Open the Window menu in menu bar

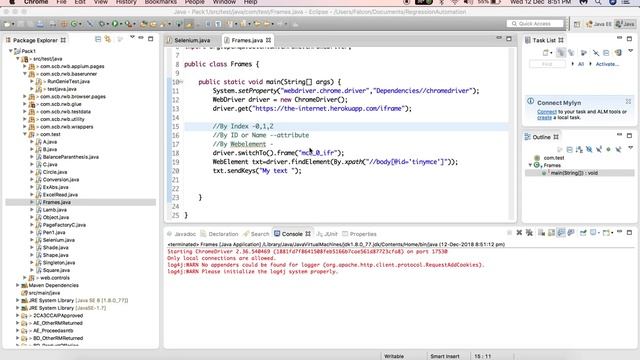pos(224,2)
